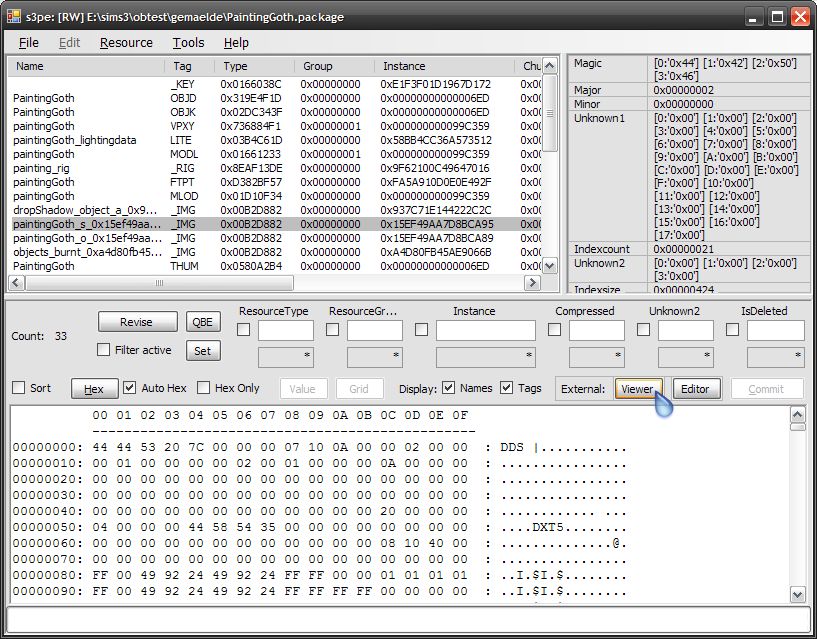Open the File menu

29,43
